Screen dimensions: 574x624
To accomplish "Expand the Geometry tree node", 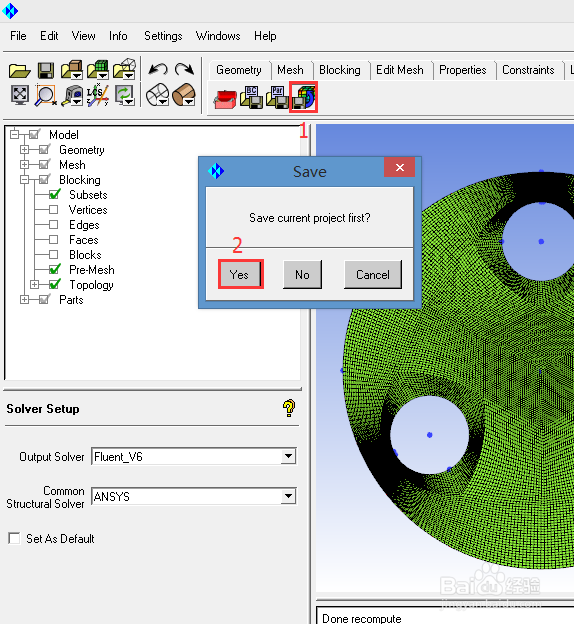I will coord(25,150).
